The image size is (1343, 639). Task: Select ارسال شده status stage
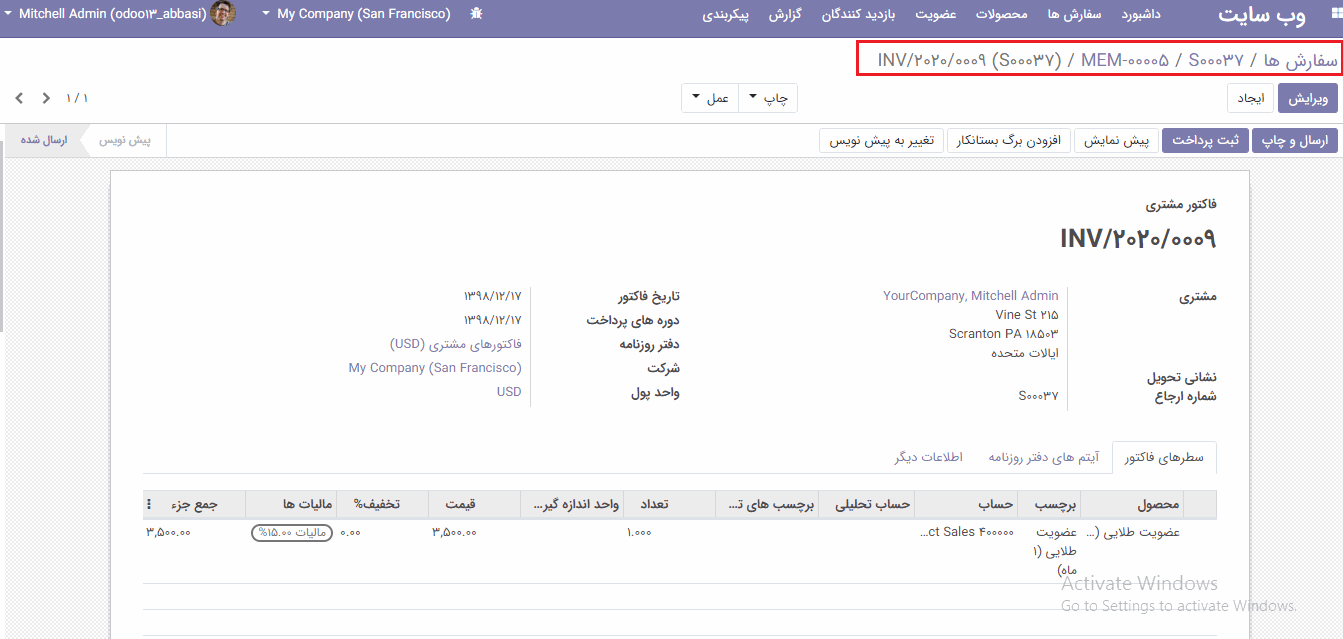click(x=43, y=140)
